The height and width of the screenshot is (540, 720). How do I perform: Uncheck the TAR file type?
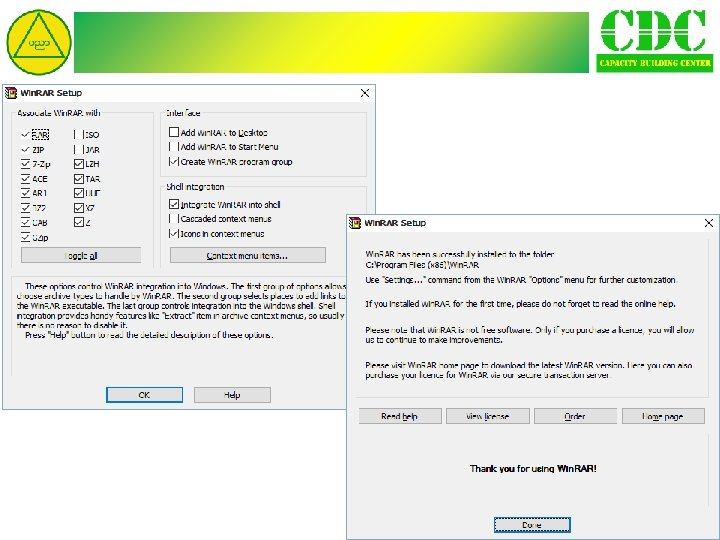pos(79,179)
